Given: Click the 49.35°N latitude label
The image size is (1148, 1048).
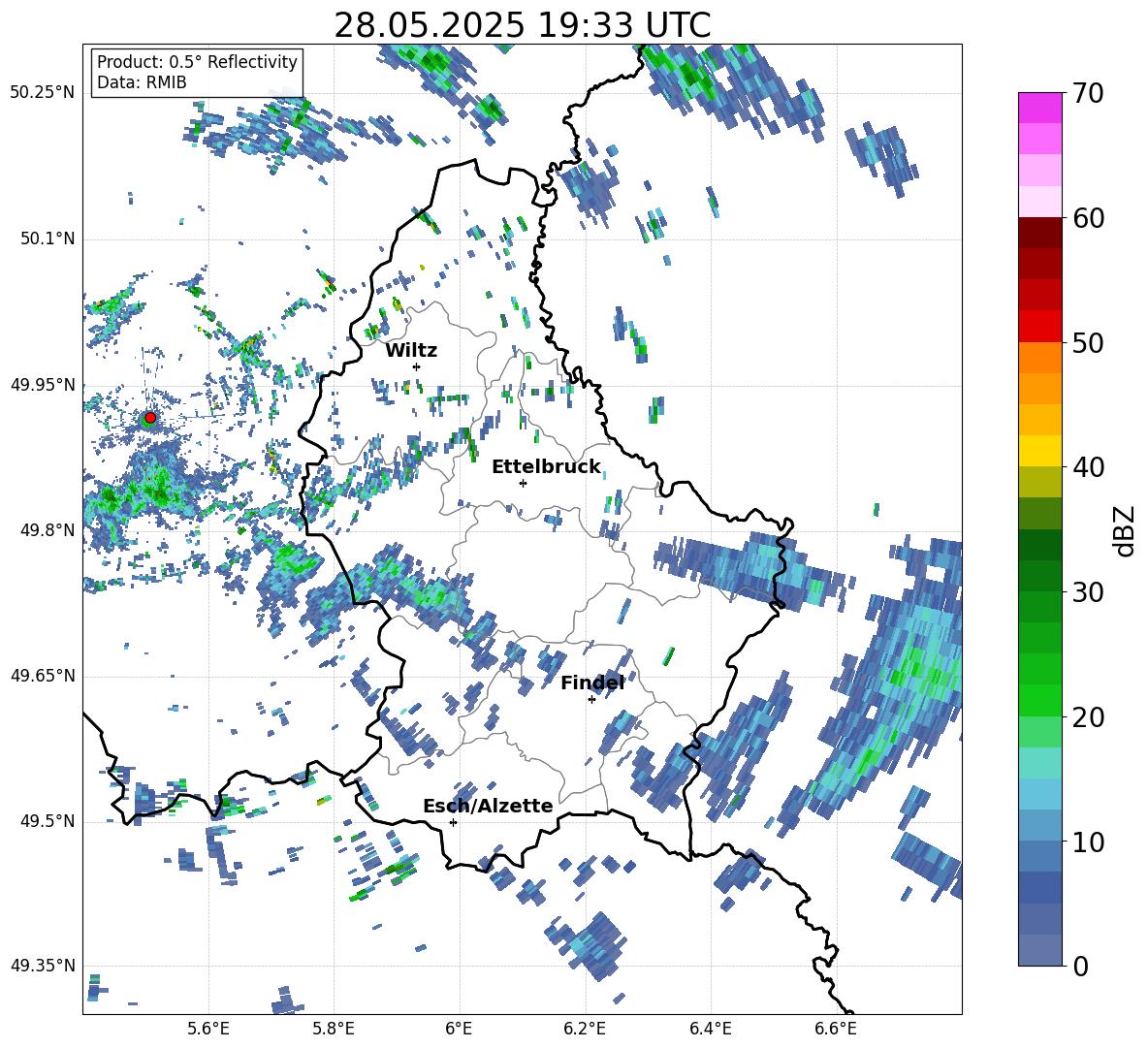Looking at the screenshot, I should (43, 966).
